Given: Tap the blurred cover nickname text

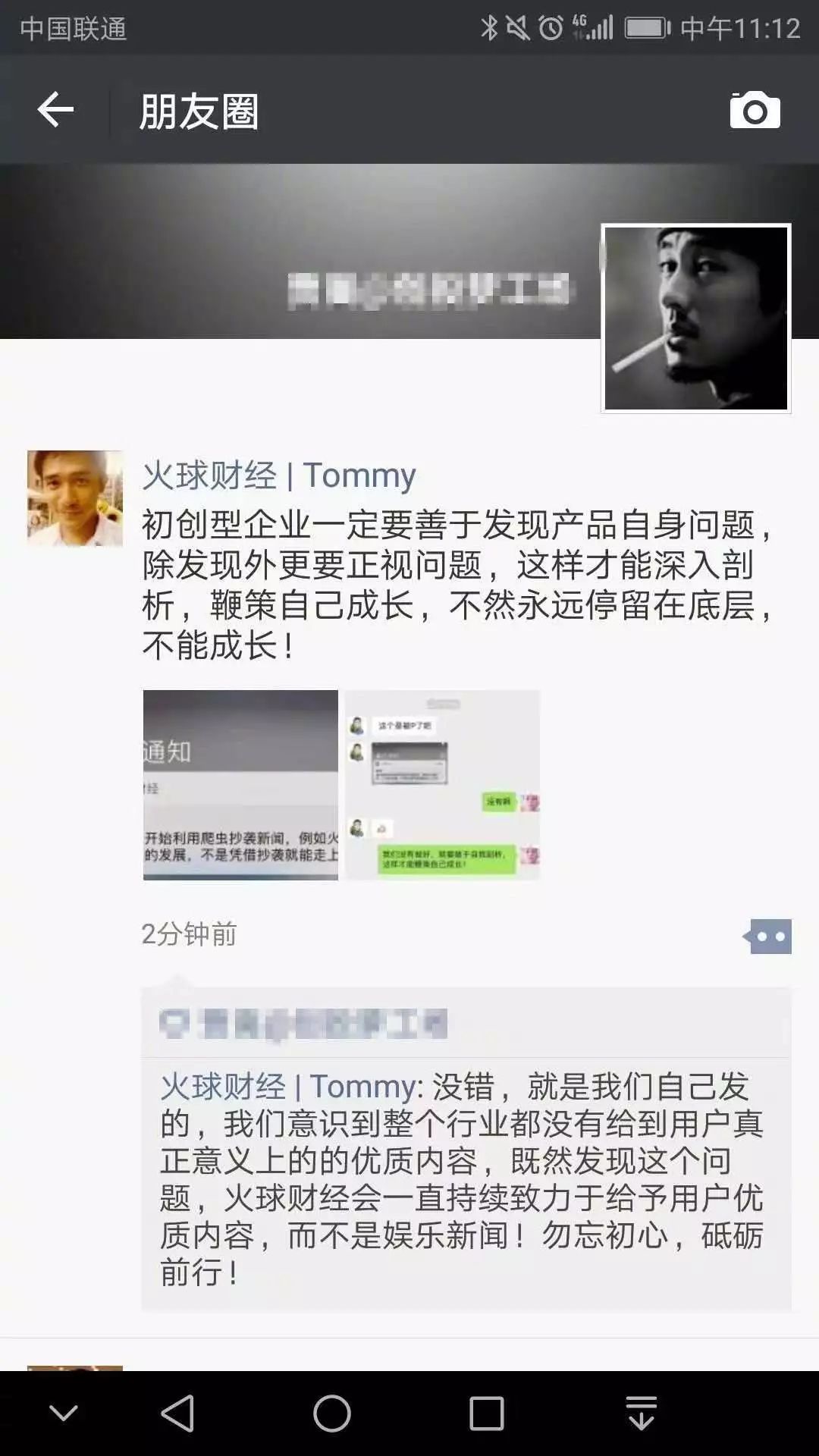Looking at the screenshot, I should click(x=430, y=290).
